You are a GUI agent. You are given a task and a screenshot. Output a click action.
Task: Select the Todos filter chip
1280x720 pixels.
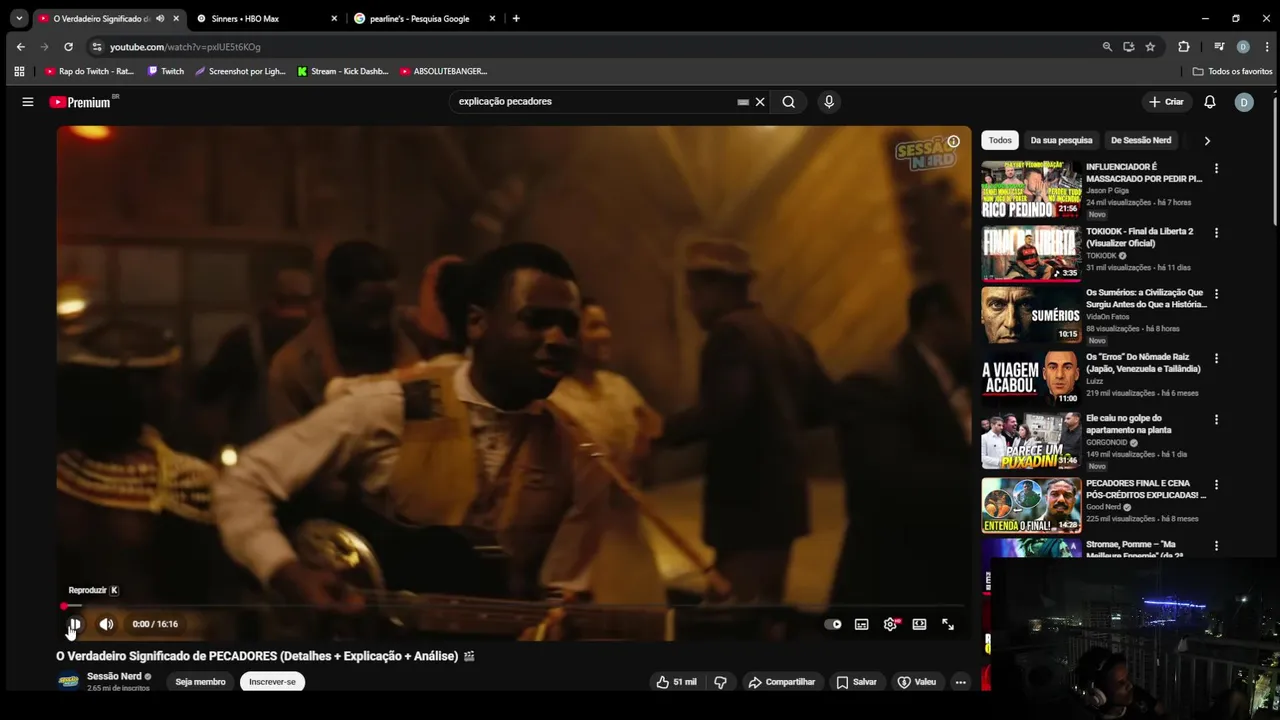(1000, 140)
